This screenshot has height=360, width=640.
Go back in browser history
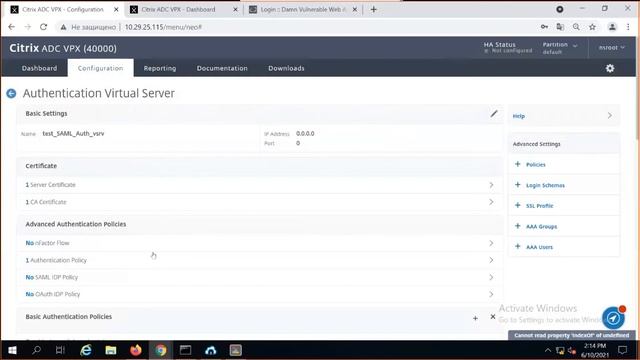click(x=11, y=27)
